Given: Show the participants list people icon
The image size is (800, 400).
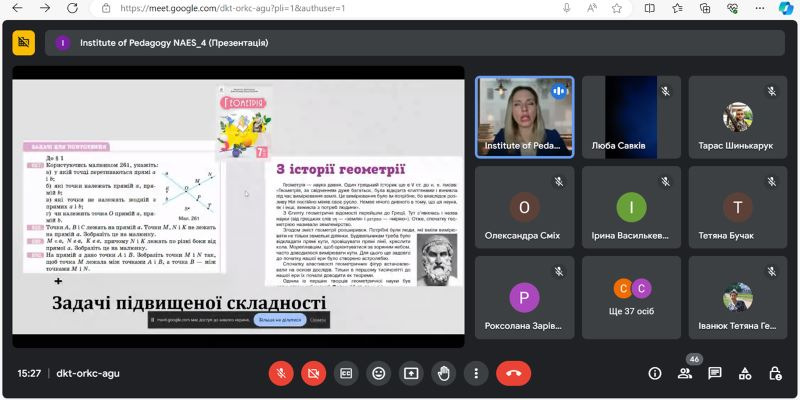Looking at the screenshot, I should (685, 373).
